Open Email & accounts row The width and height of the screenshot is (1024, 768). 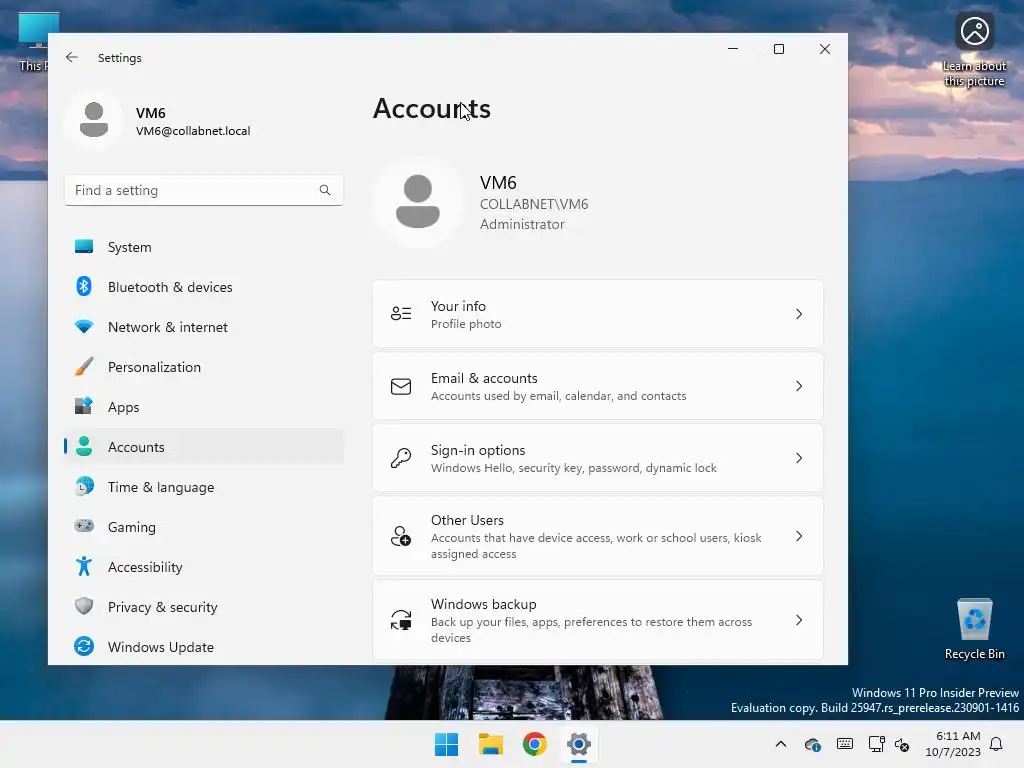click(598, 386)
